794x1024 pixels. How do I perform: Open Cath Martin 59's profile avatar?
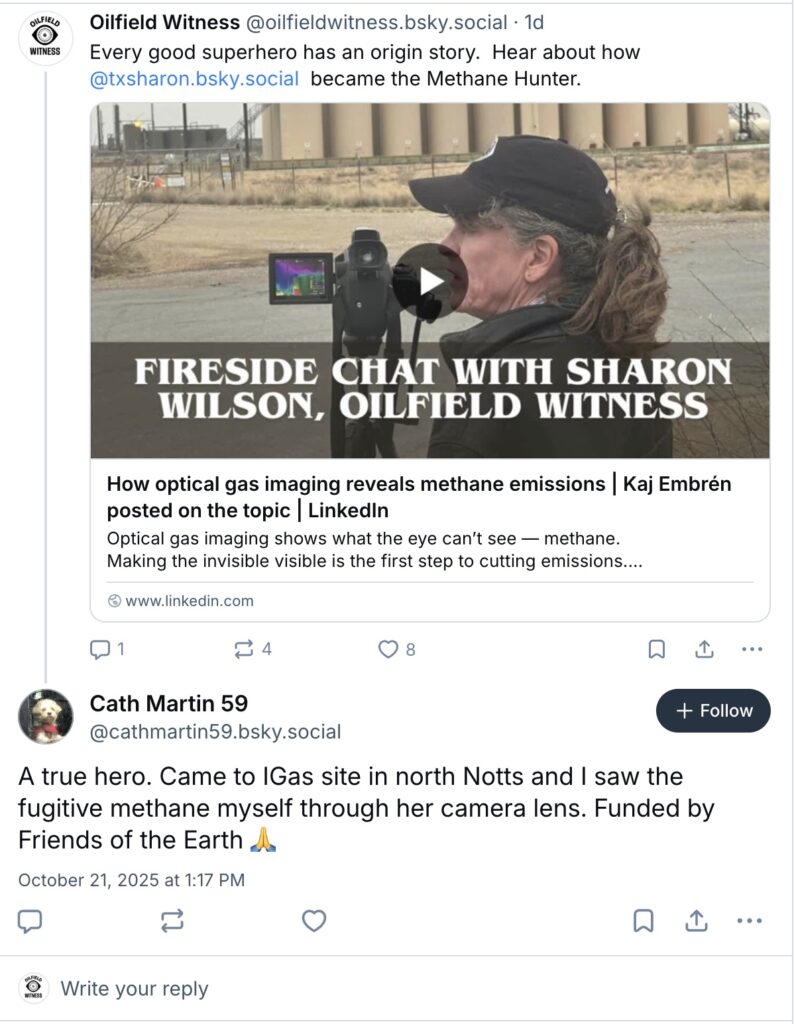45,717
